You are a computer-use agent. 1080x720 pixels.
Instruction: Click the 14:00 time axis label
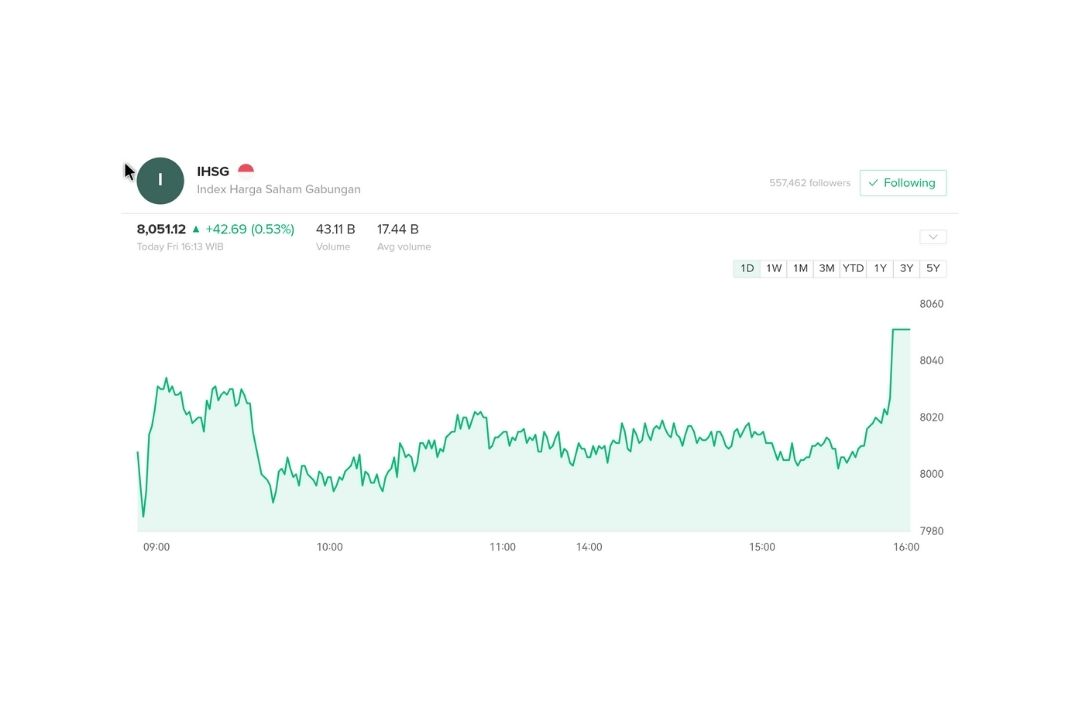[589, 547]
